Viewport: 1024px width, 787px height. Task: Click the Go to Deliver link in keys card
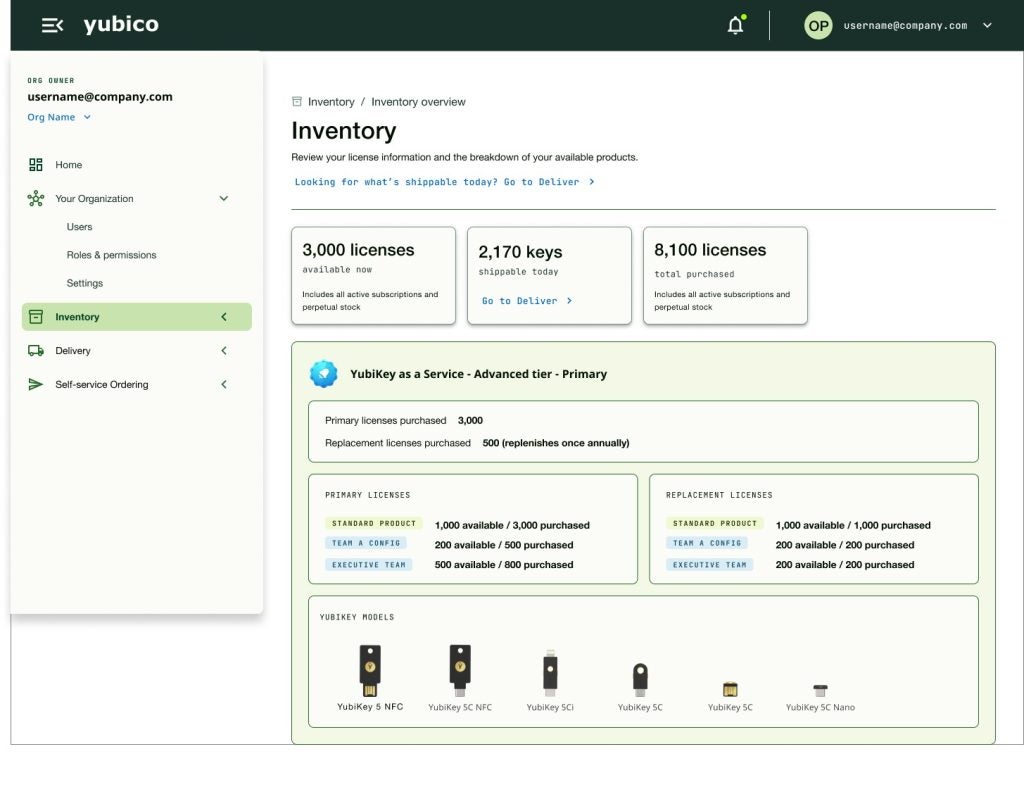click(x=527, y=301)
